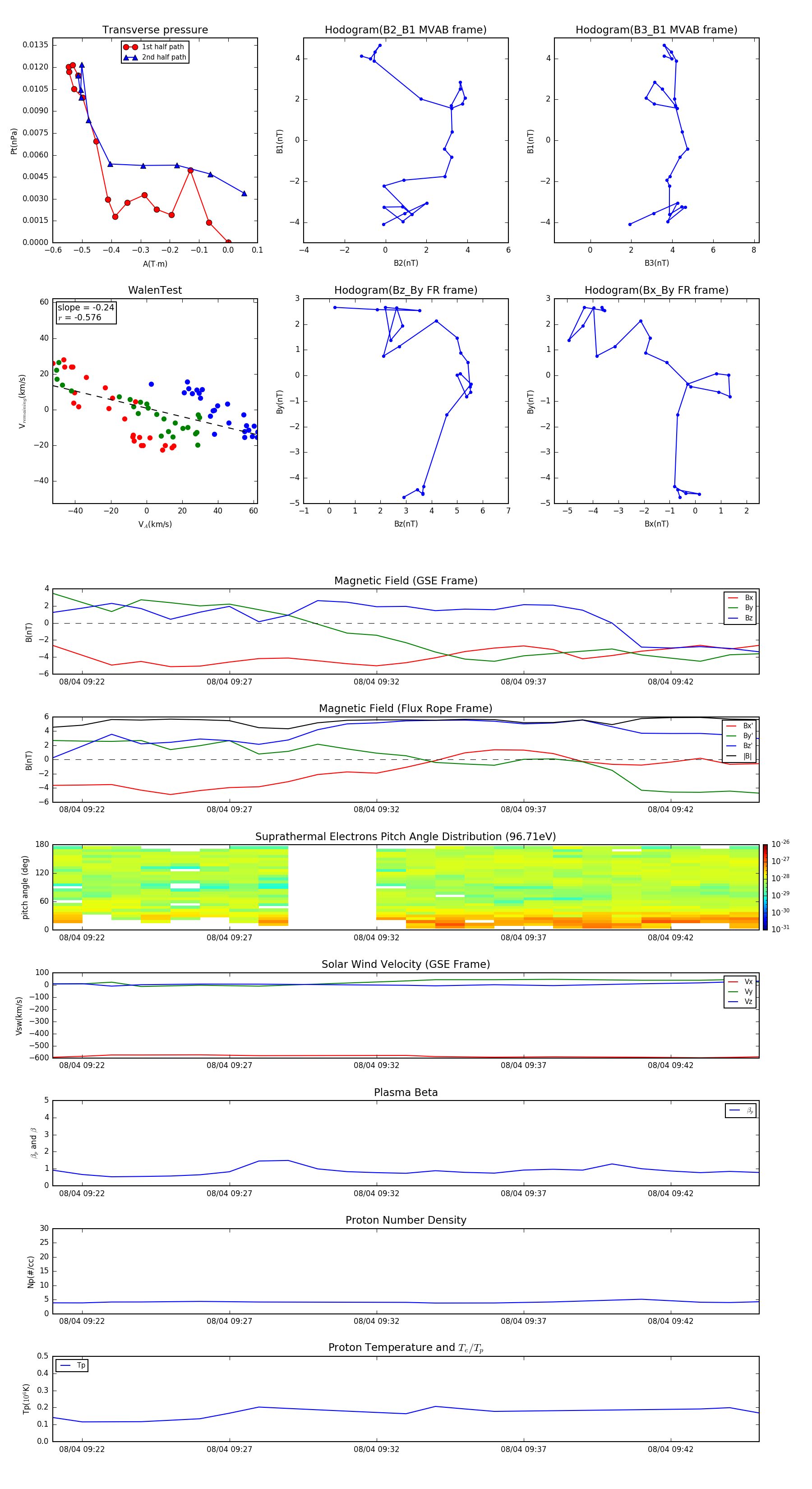Click 'Bx(nT)' x-axis label

tap(656, 524)
